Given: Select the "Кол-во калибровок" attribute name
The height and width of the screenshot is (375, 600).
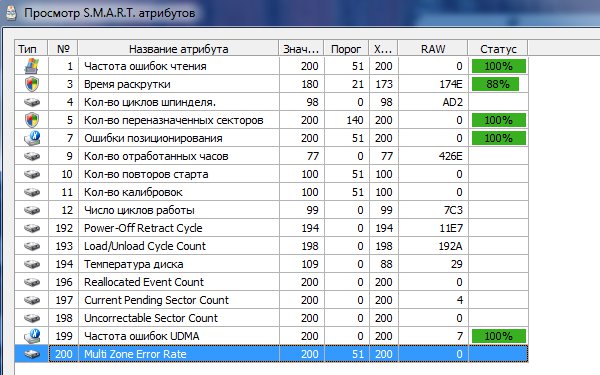Looking at the screenshot, I should (x=133, y=192).
